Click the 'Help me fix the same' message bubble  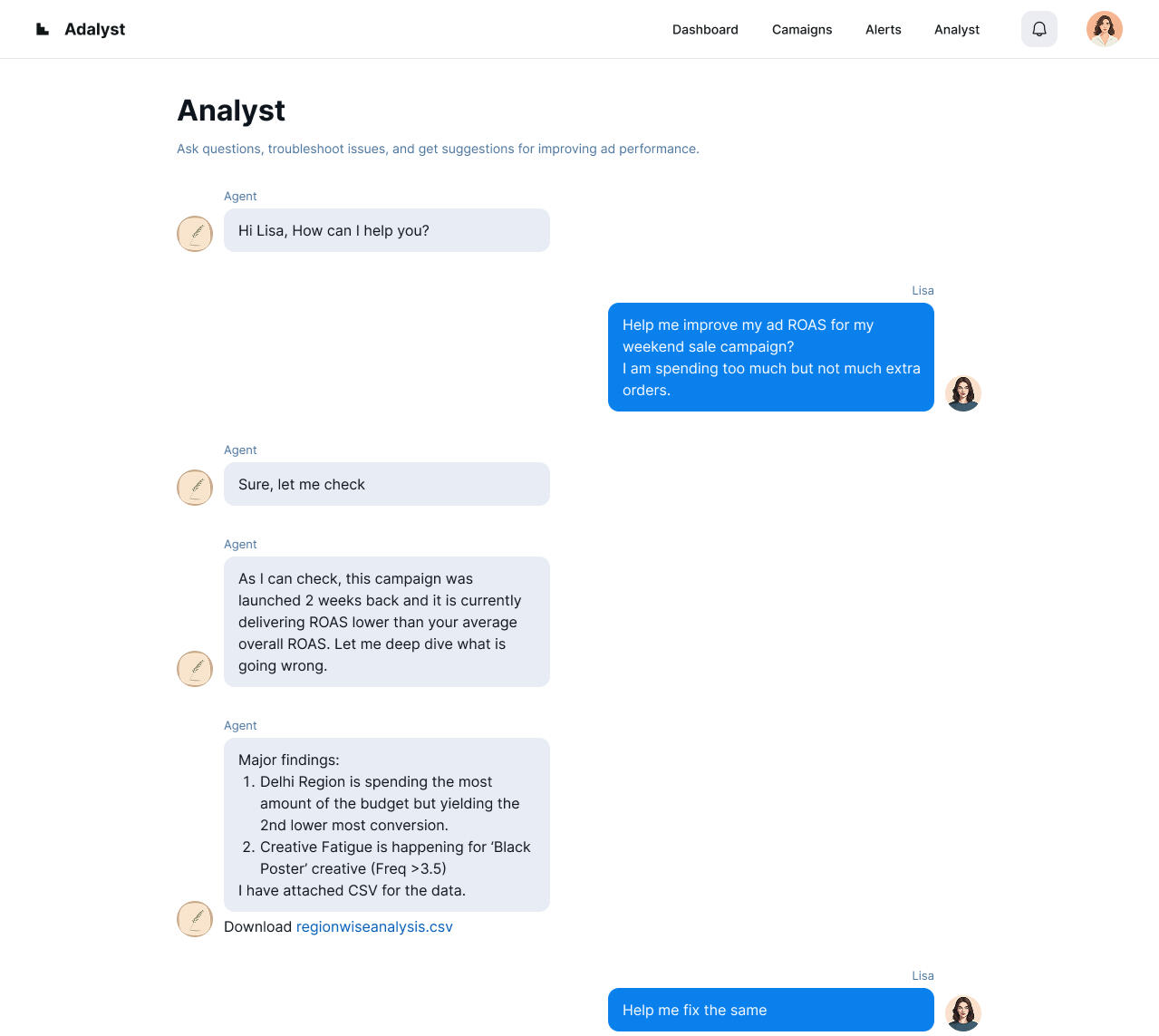click(770, 1010)
